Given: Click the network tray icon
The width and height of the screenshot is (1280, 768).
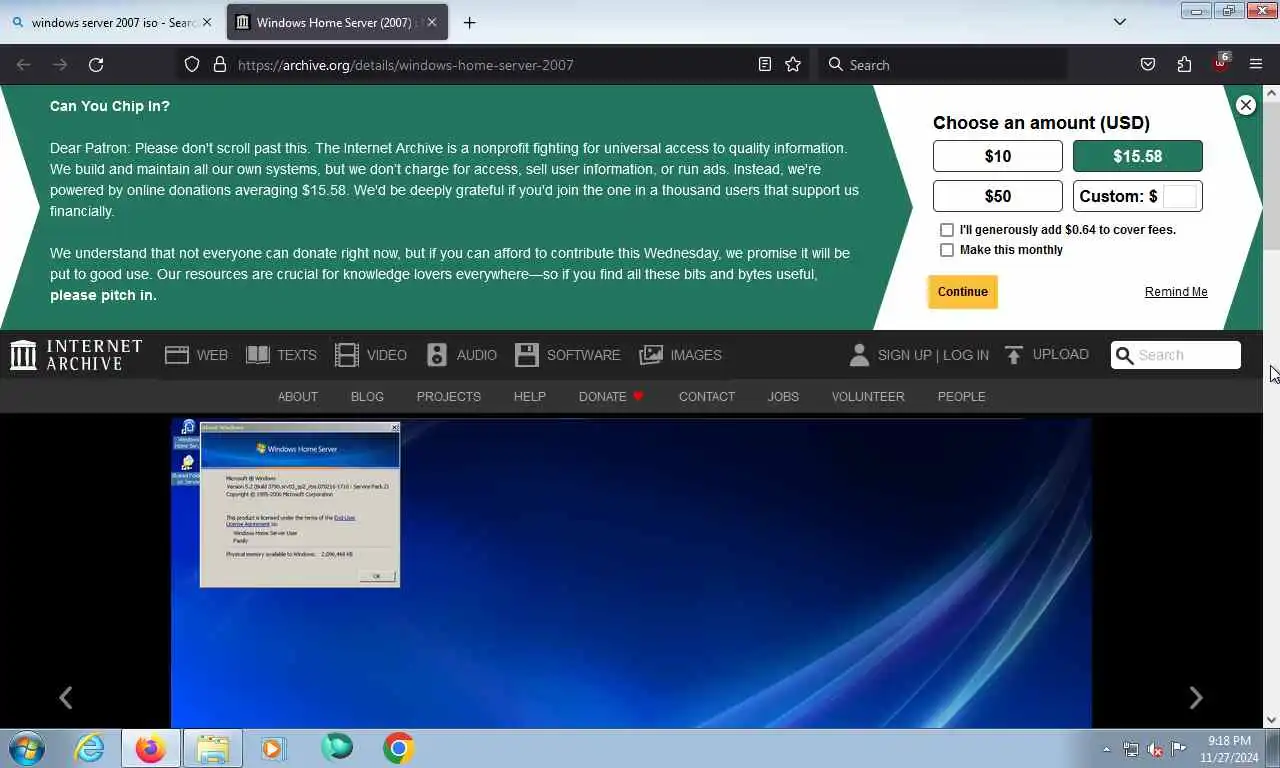Looking at the screenshot, I should click(x=1131, y=749).
